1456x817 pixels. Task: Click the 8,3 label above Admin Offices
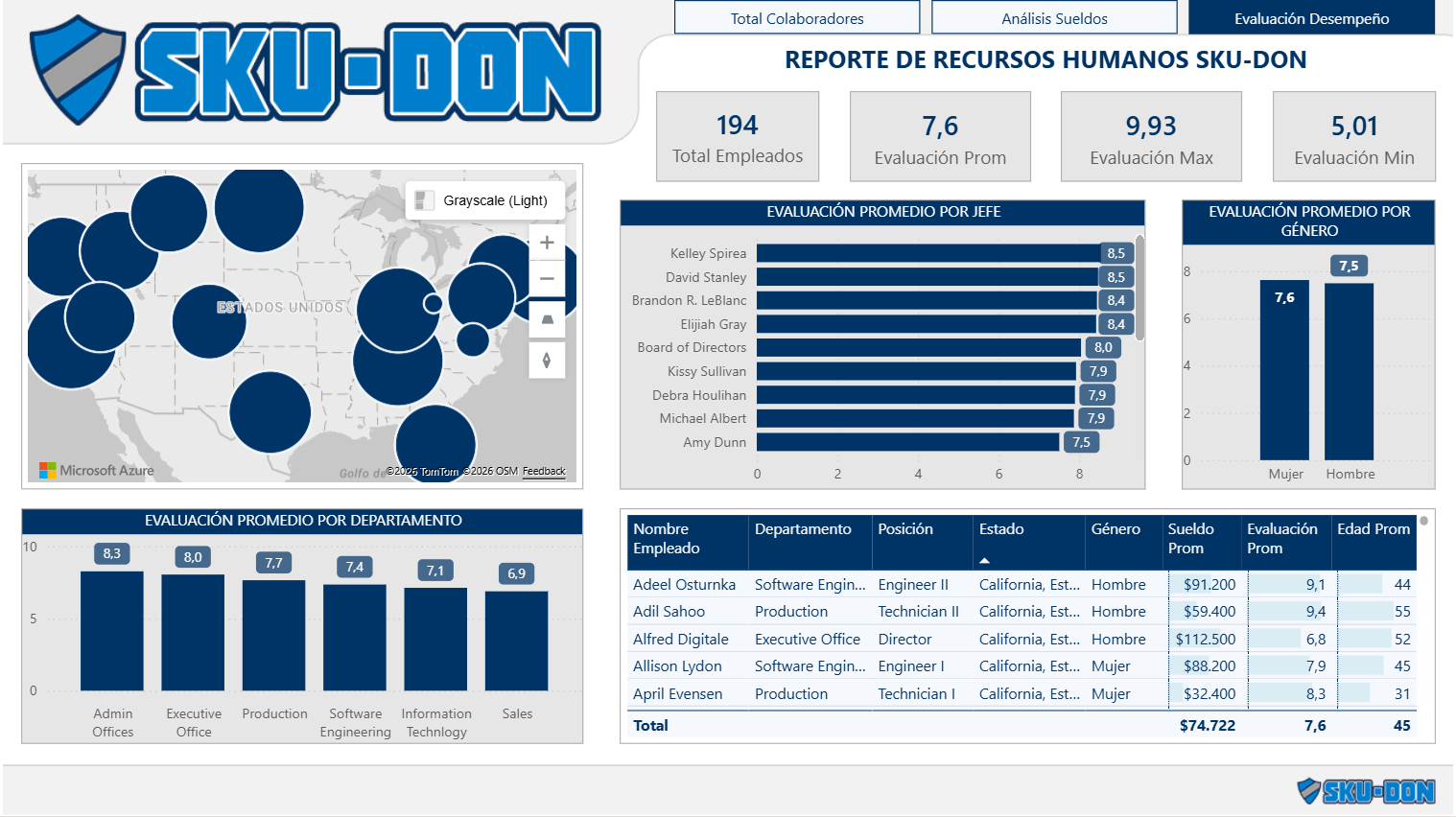click(x=112, y=553)
